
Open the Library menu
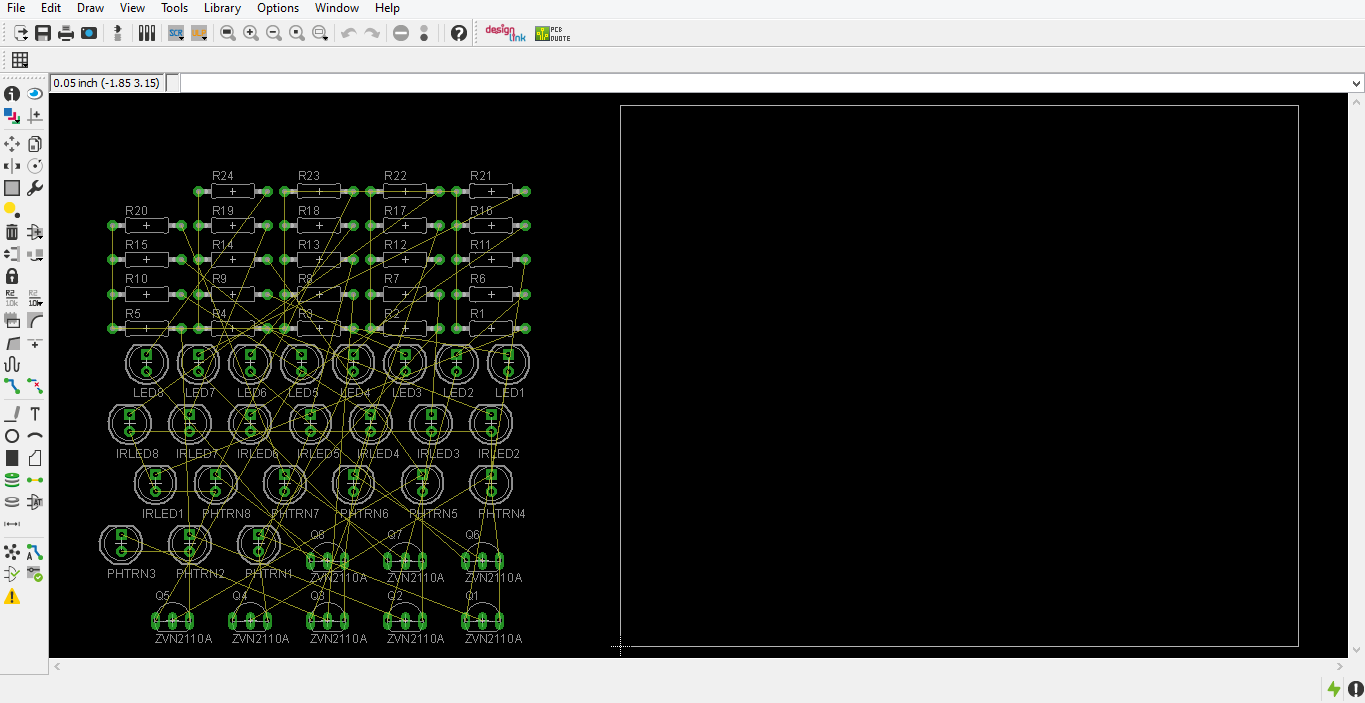(222, 8)
